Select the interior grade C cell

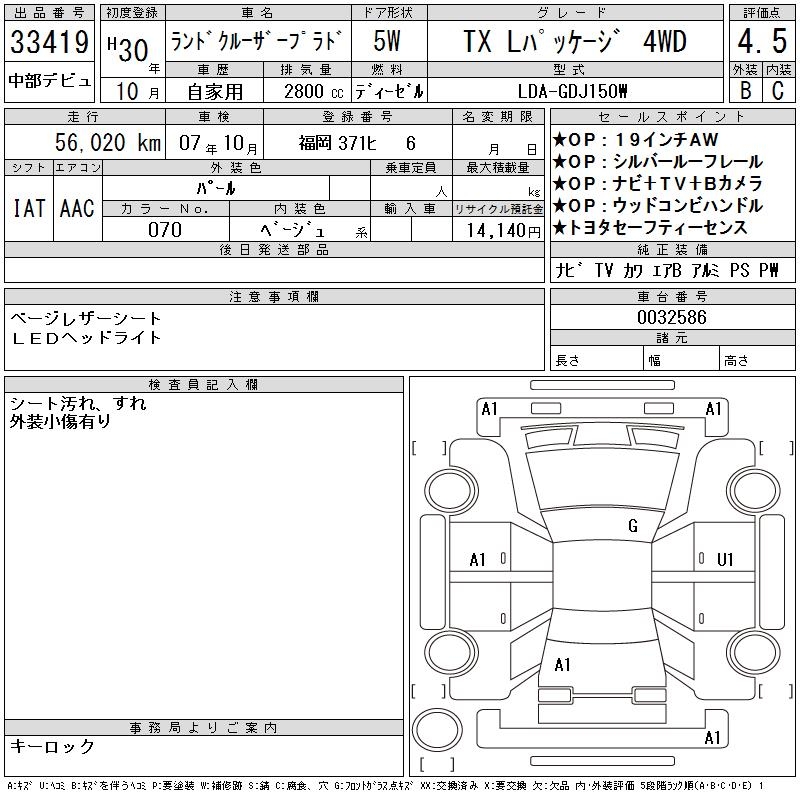tap(776, 89)
